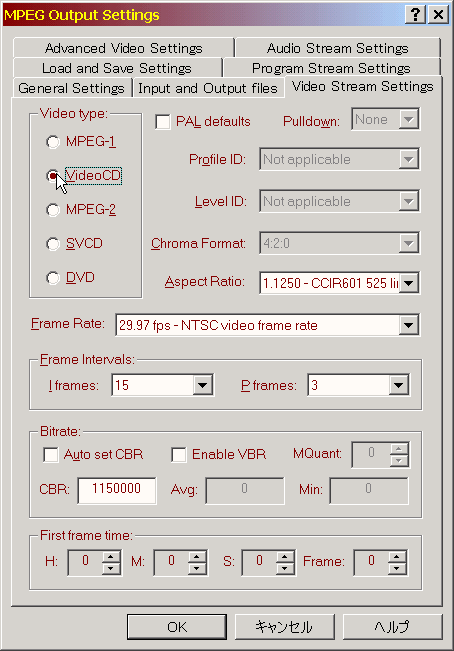Image resolution: width=454 pixels, height=651 pixels.
Task: Decrease the M minutes stepper value
Action: tap(197, 568)
